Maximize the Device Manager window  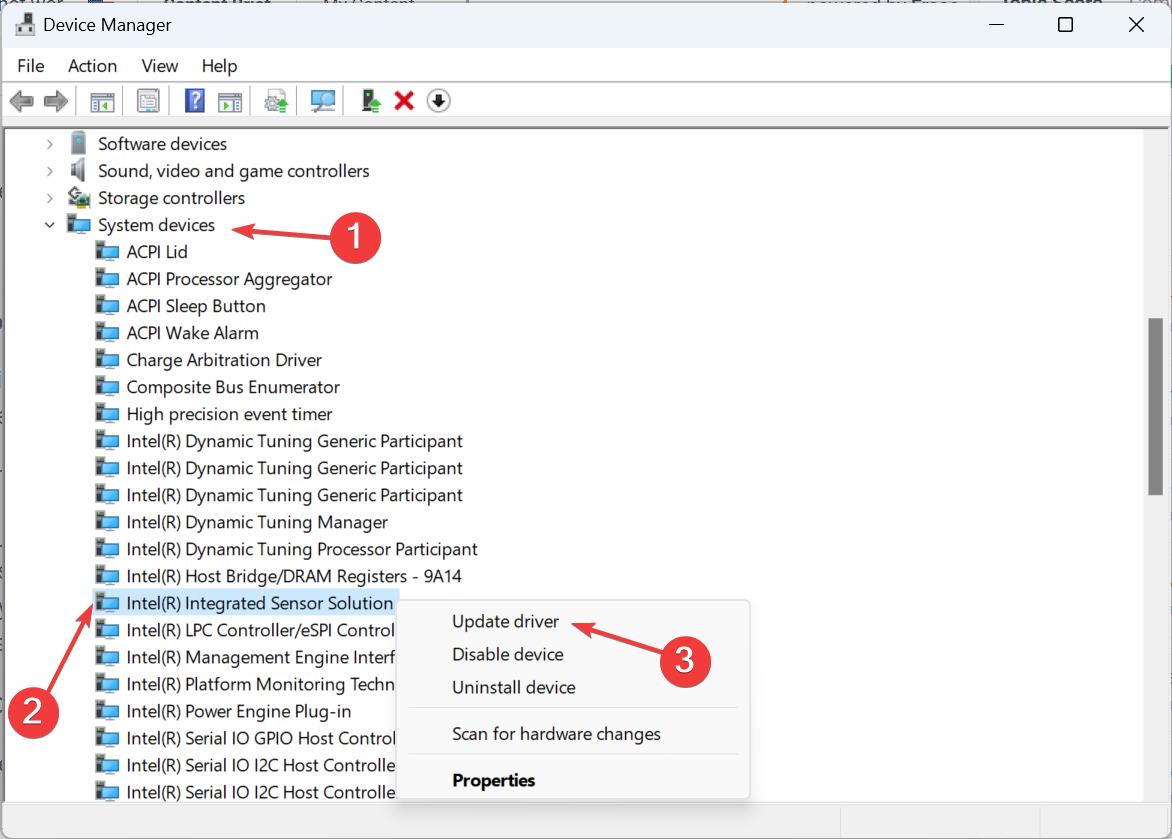pos(1065,25)
